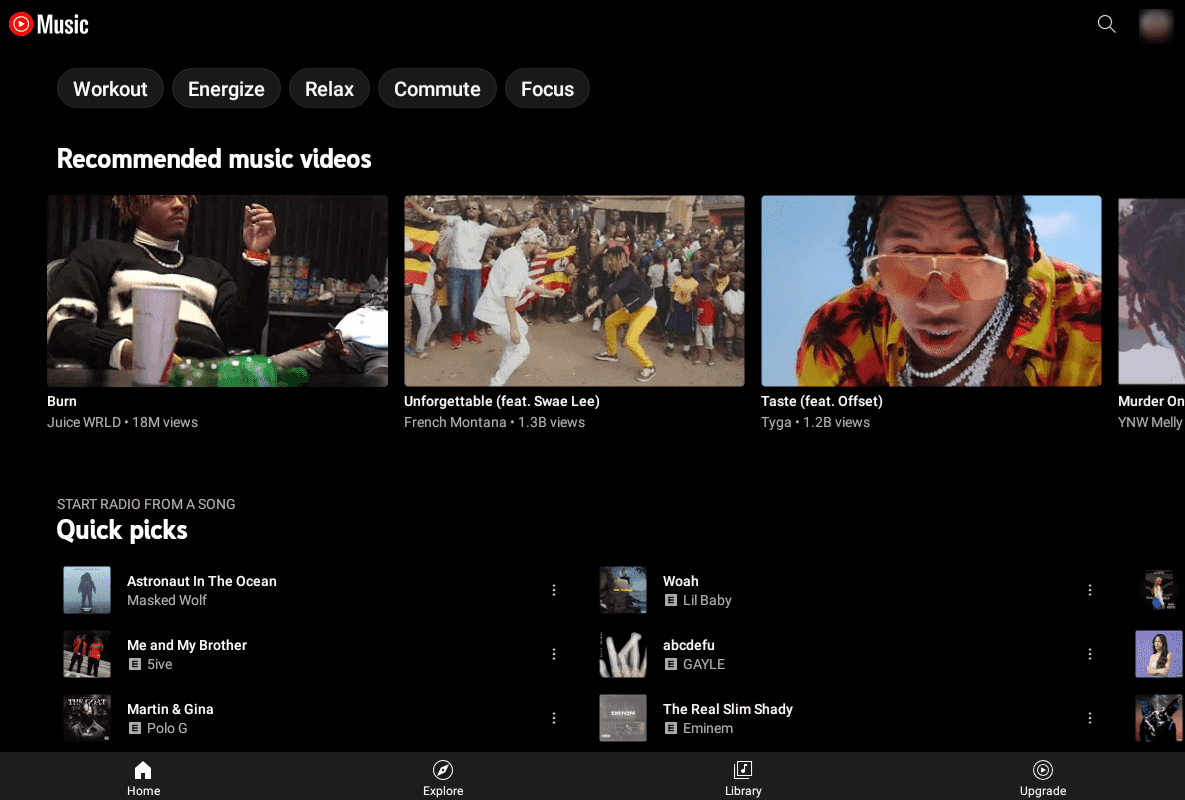Click the Me and My Brother album art
The height and width of the screenshot is (800, 1185).
pos(87,654)
